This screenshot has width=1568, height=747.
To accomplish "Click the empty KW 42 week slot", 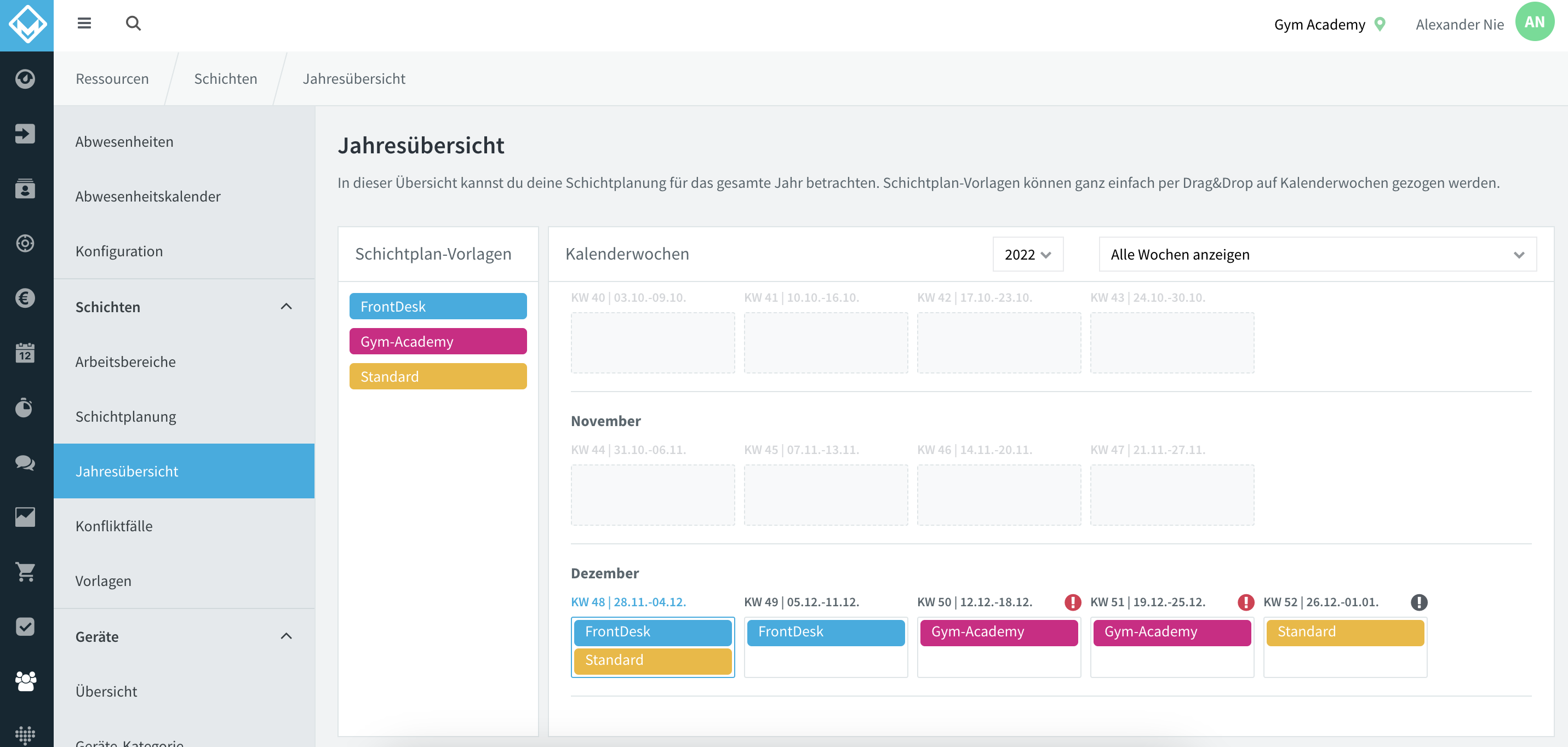I will coord(999,343).
